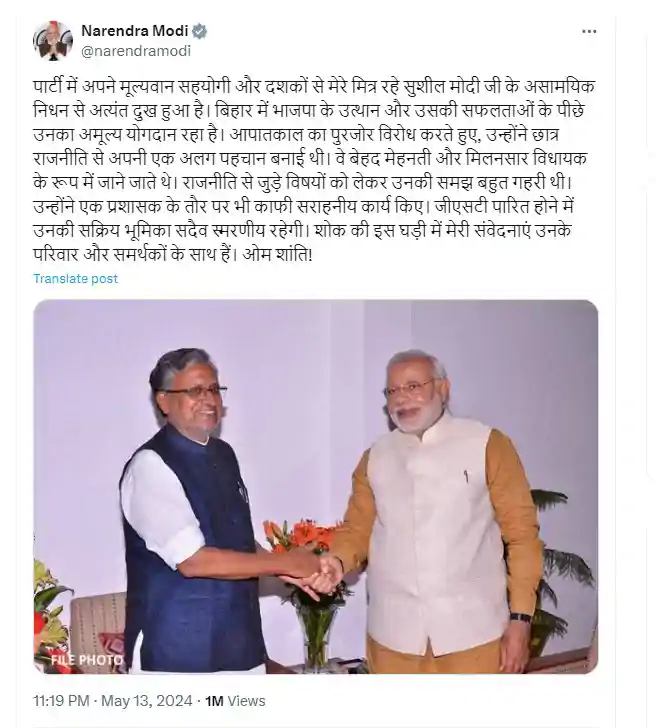
Task: View the 1M Views count
Action: 235,701
